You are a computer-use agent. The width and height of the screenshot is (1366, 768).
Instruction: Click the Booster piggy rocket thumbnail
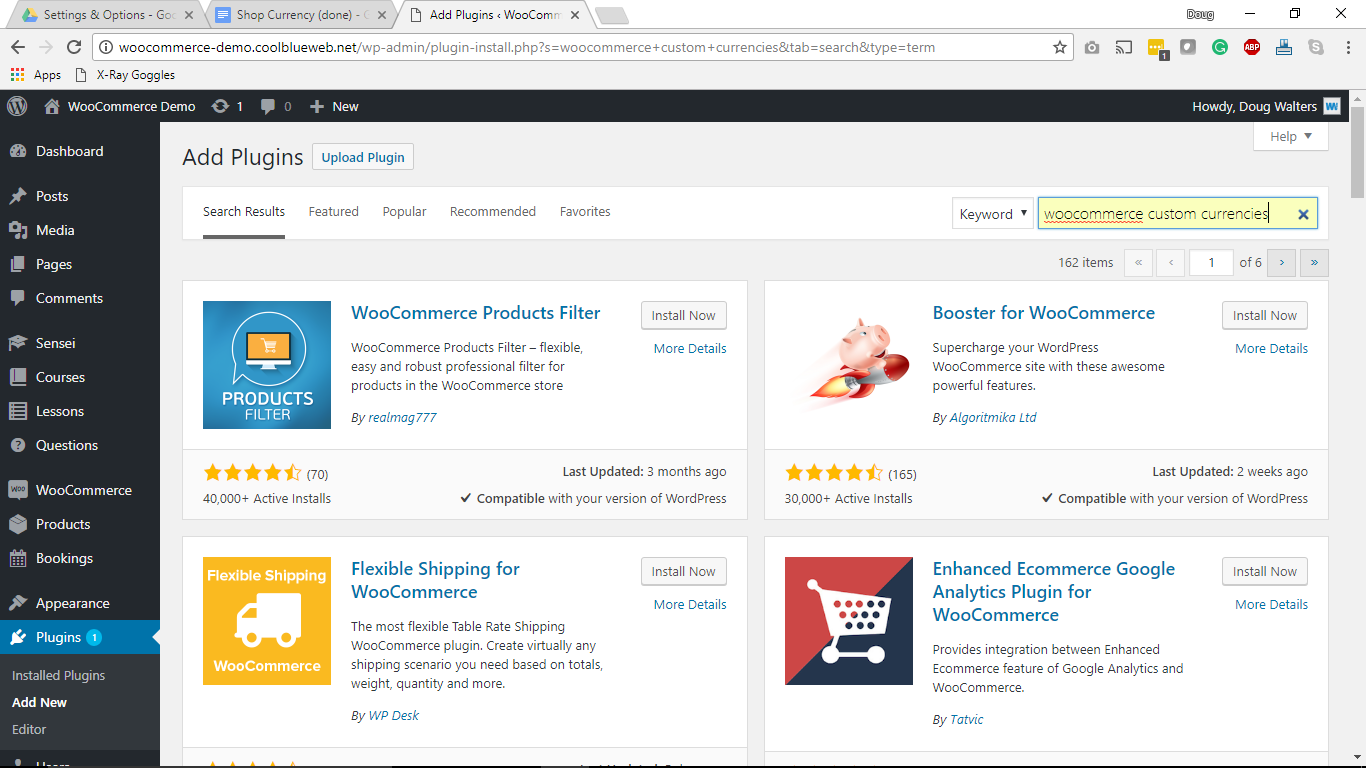(848, 365)
